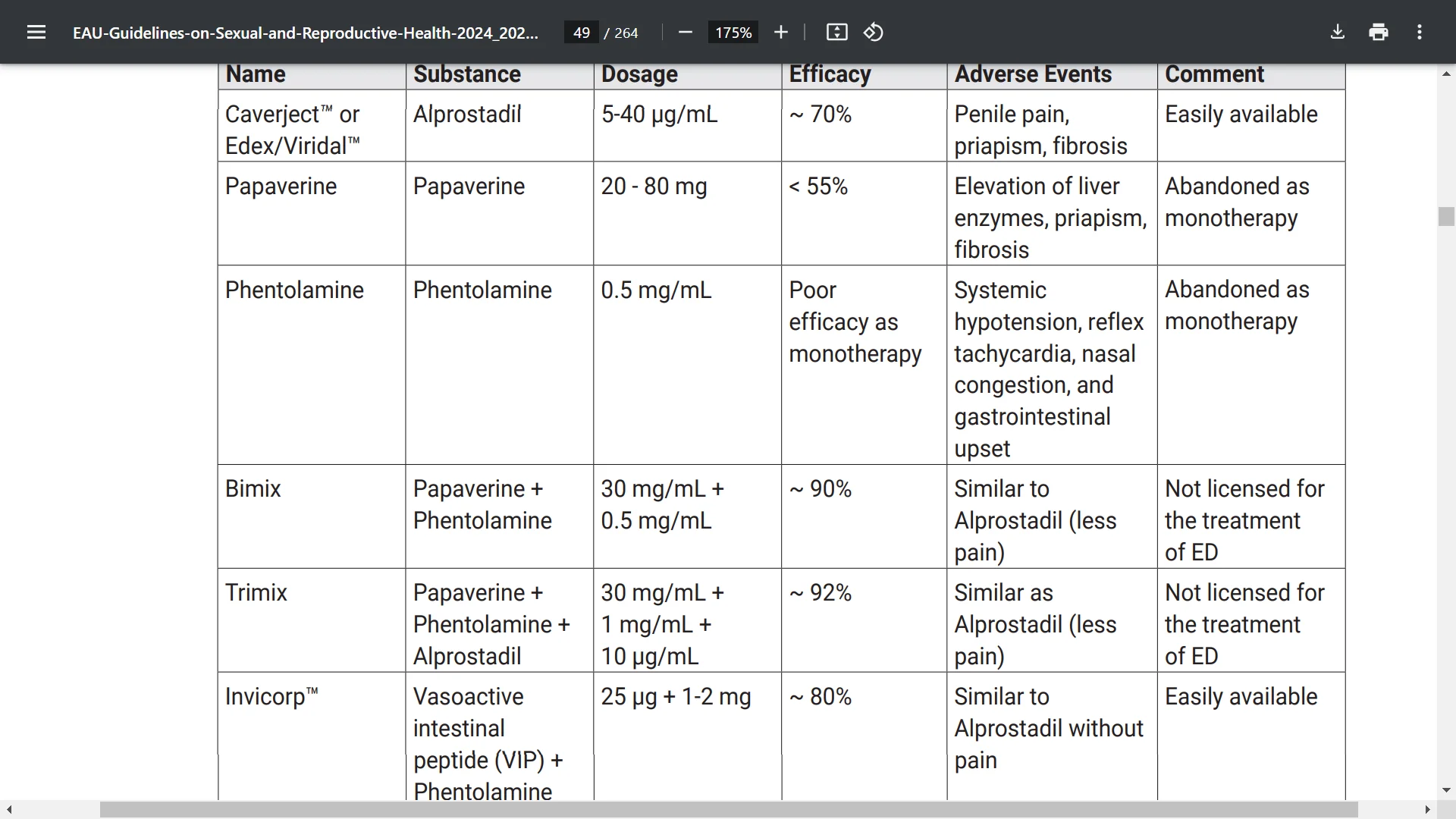Click the vertical scrollbar up arrow
1456x819 pixels.
coord(1446,74)
